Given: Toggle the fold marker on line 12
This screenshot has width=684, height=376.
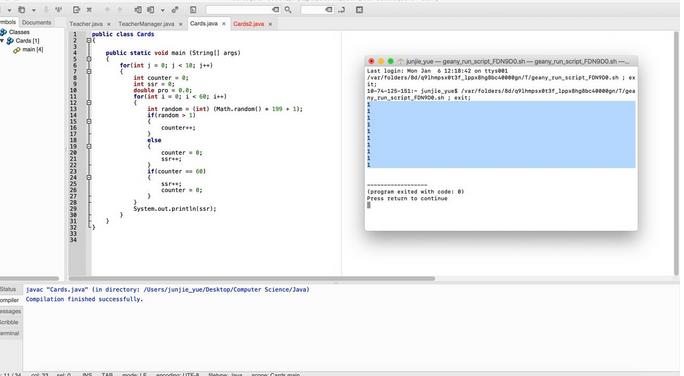Looking at the screenshot, I should tap(89, 103).
